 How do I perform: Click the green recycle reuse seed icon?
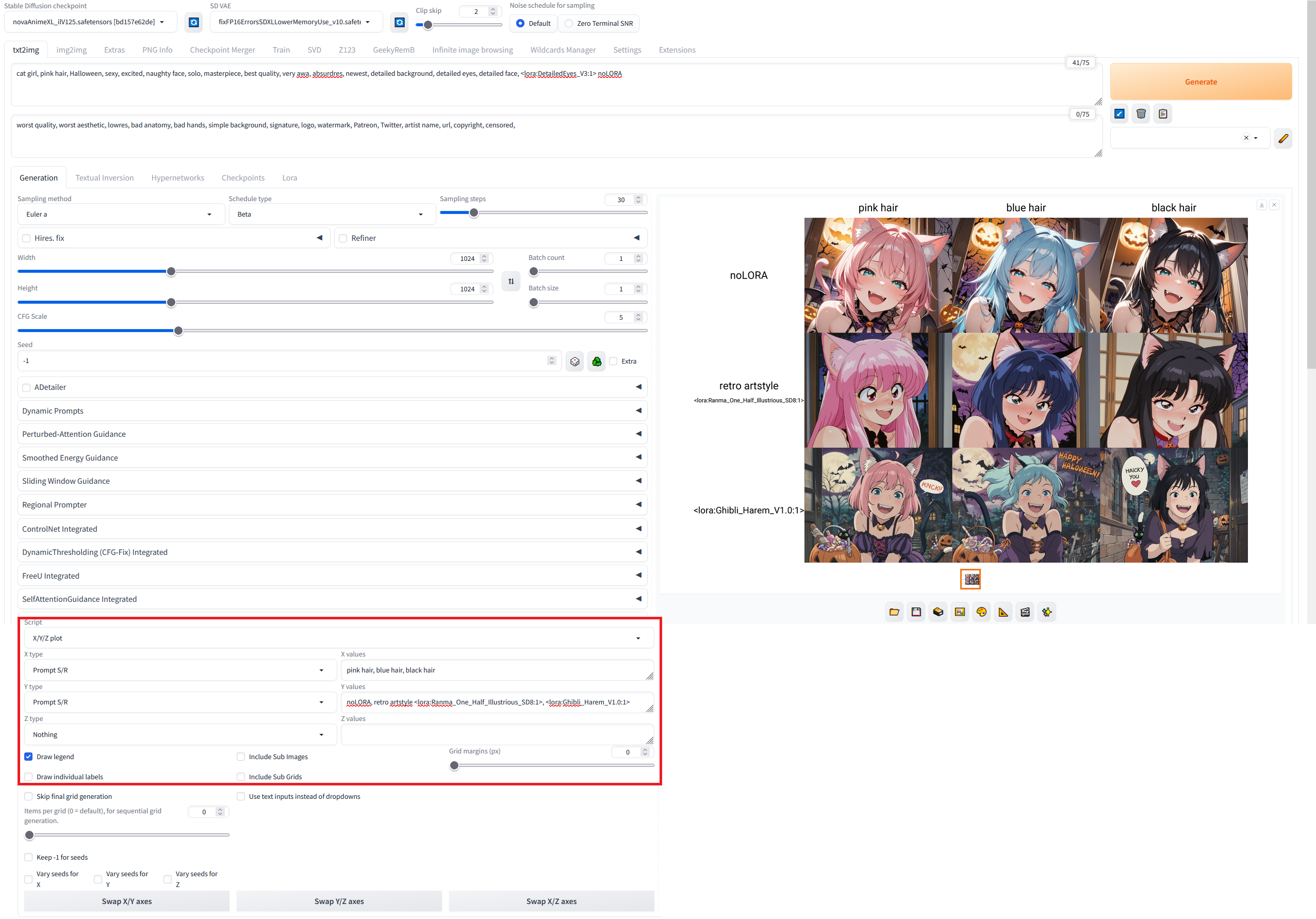[596, 361]
